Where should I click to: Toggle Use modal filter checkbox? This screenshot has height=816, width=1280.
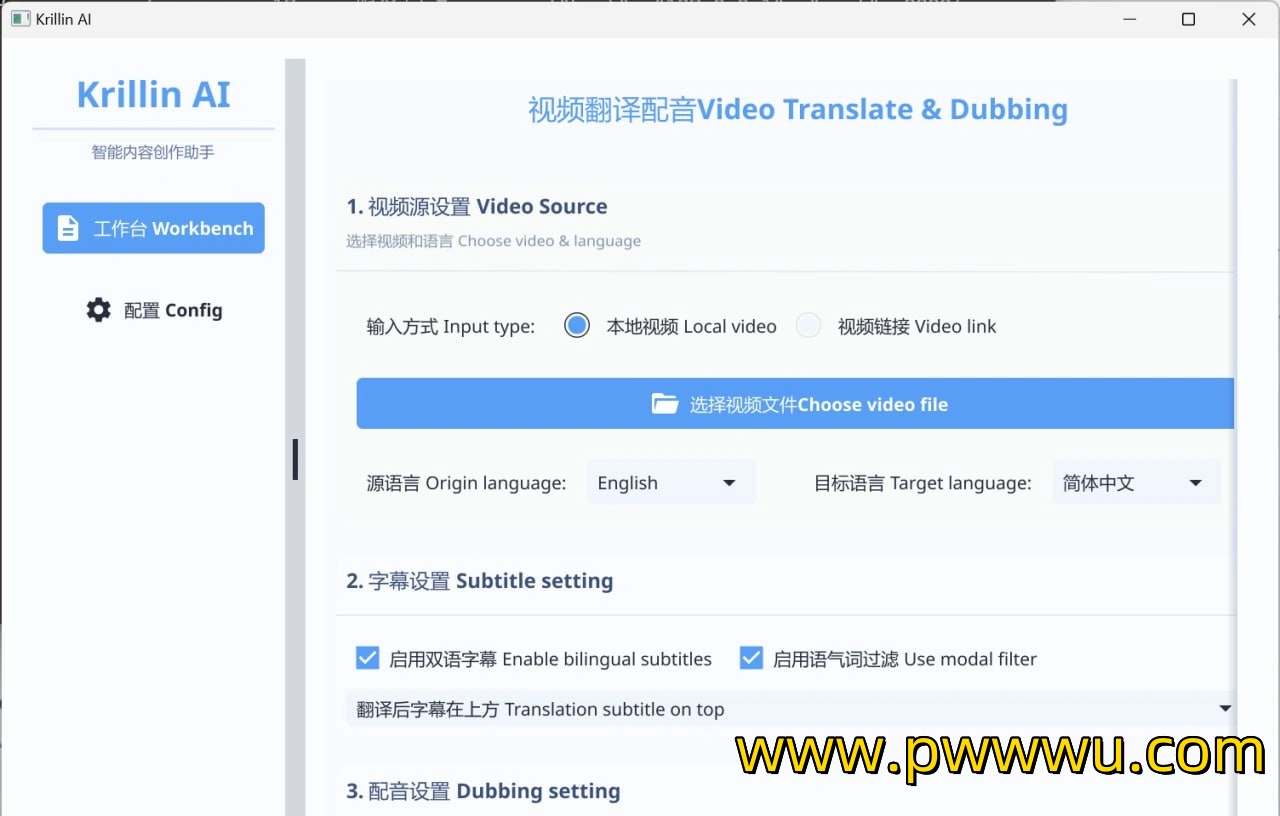pos(751,658)
